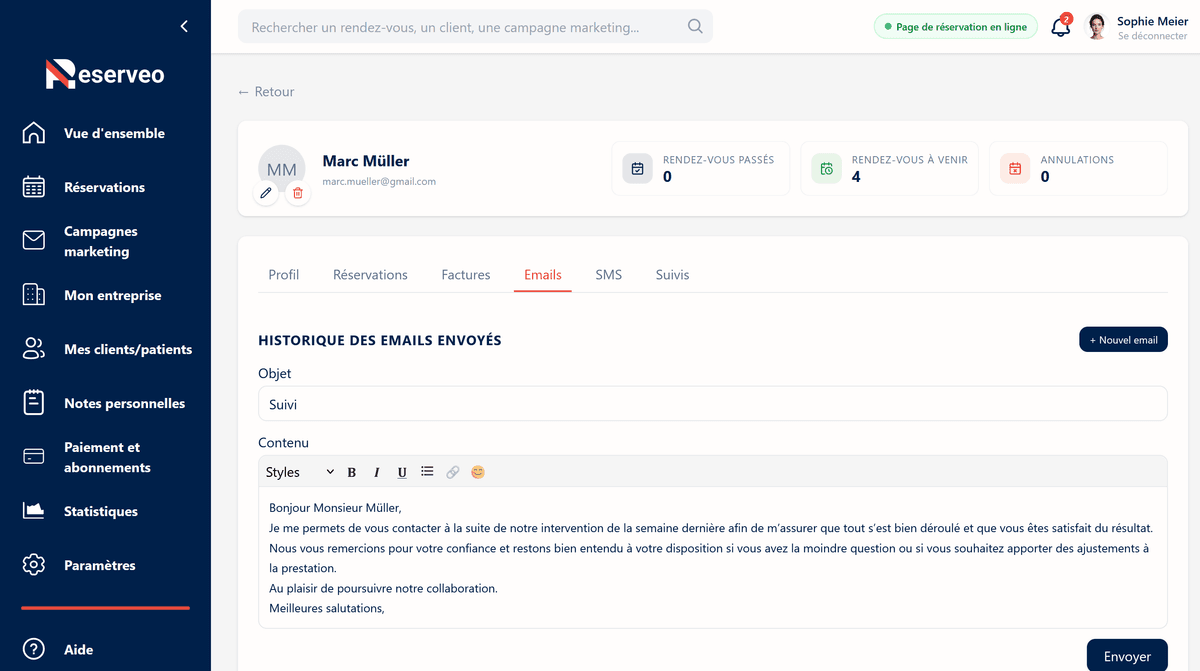Click the + Nouvel email button
The width and height of the screenshot is (1200, 671).
point(1123,340)
